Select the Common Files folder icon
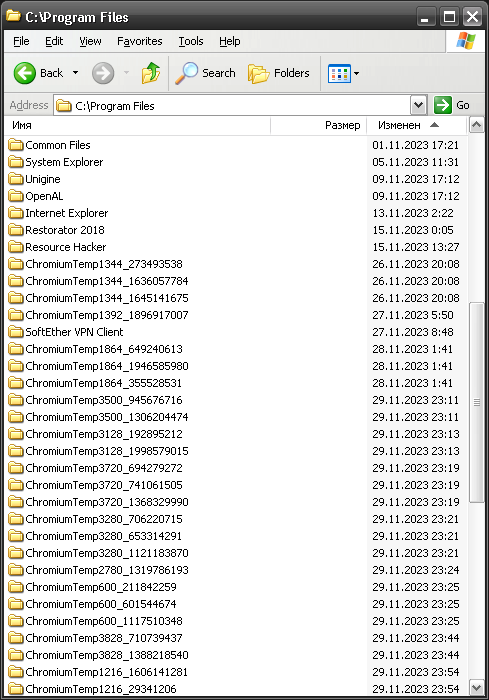The height and width of the screenshot is (700, 489). [16, 145]
